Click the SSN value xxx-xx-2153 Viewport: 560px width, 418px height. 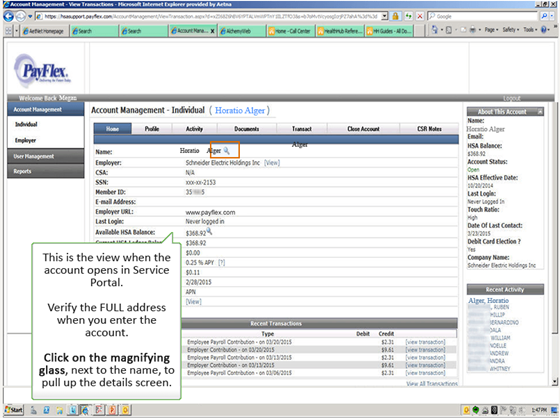tap(201, 182)
